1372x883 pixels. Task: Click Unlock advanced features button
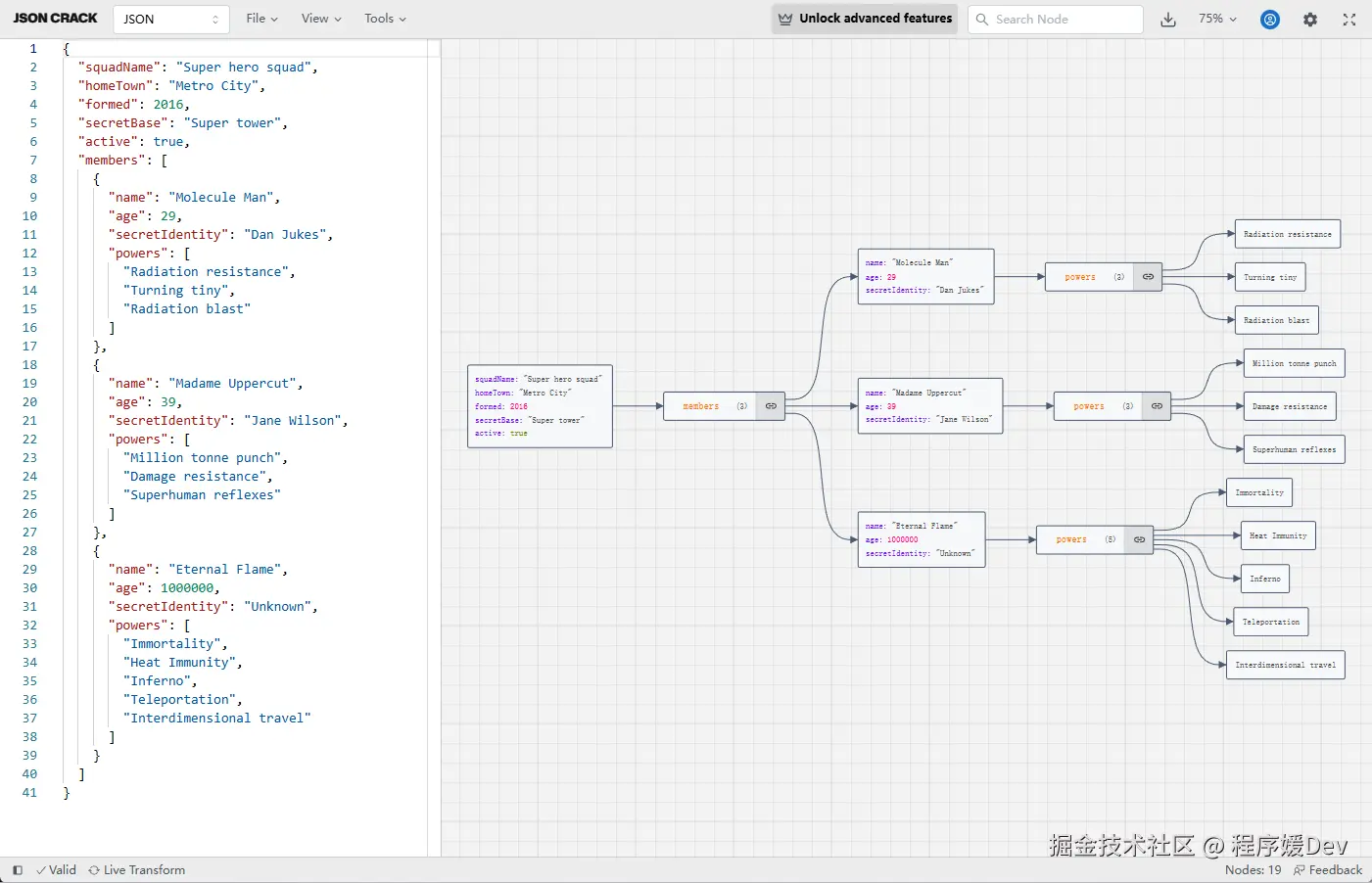click(x=865, y=19)
